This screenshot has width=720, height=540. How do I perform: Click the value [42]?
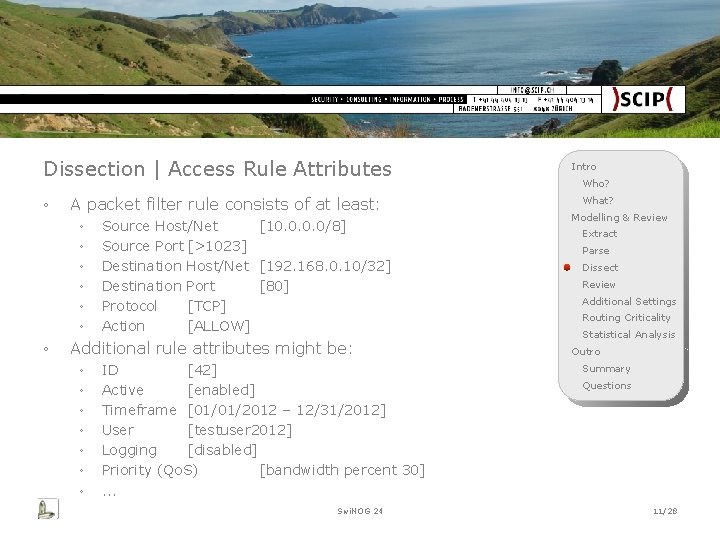point(202,370)
